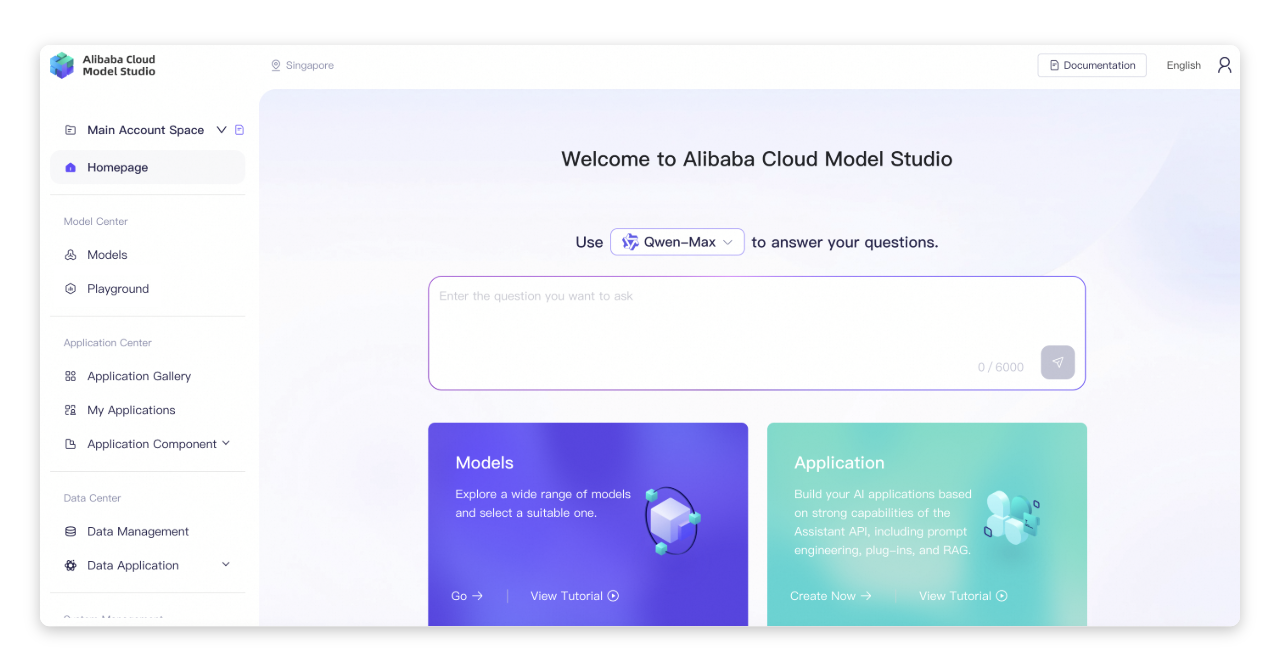This screenshot has height=671, width=1280.
Task: Click the small page icon after Main Account Space
Action: [x=239, y=130]
